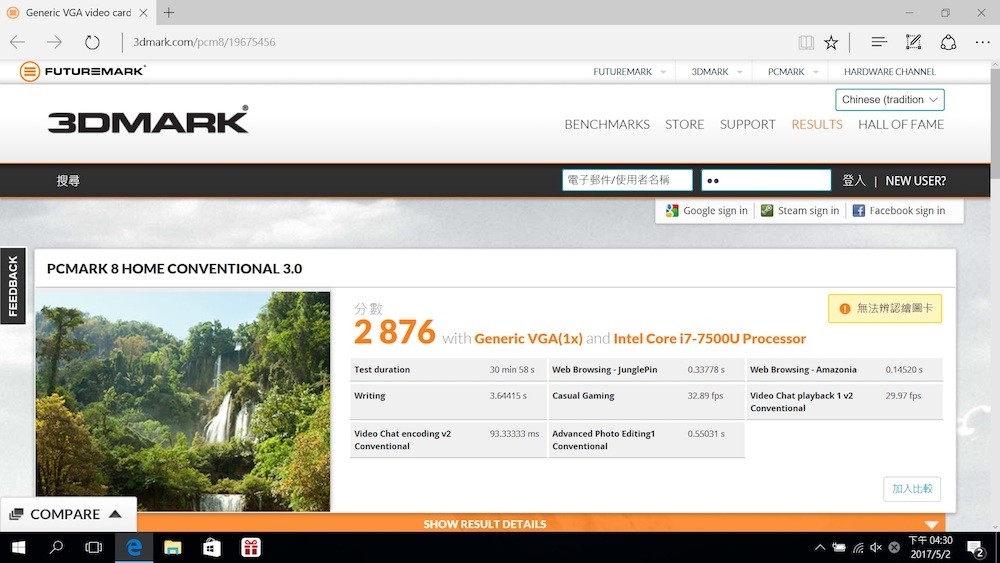The width and height of the screenshot is (1000, 563).
Task: Click the score value 2 876
Action: click(395, 332)
